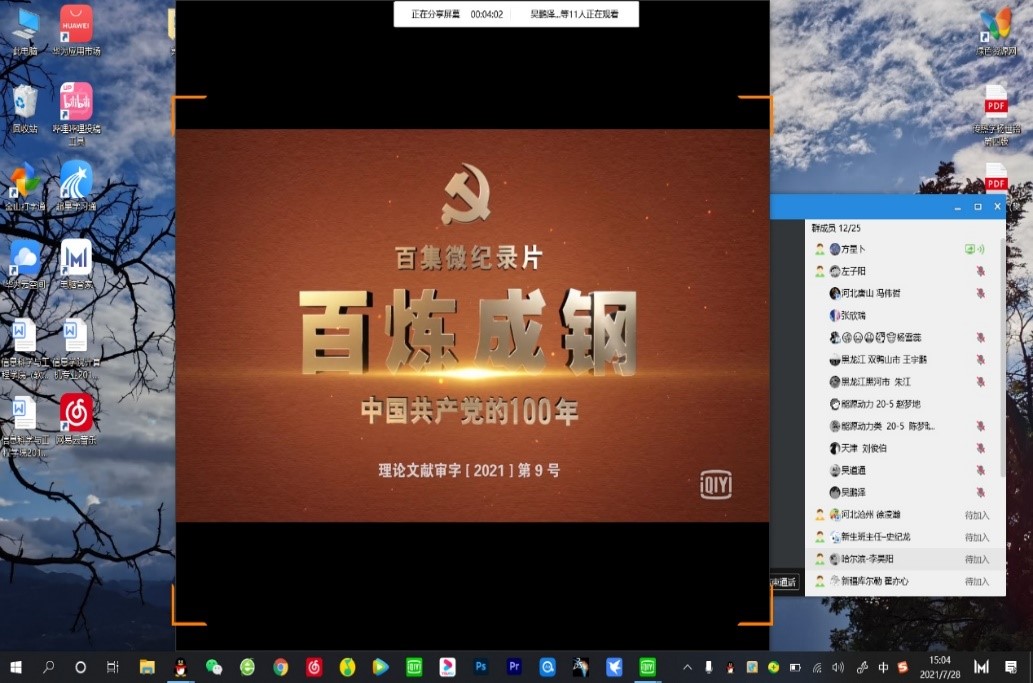Toggle the muted mic icon beside 吴鹏泽

coord(980,492)
